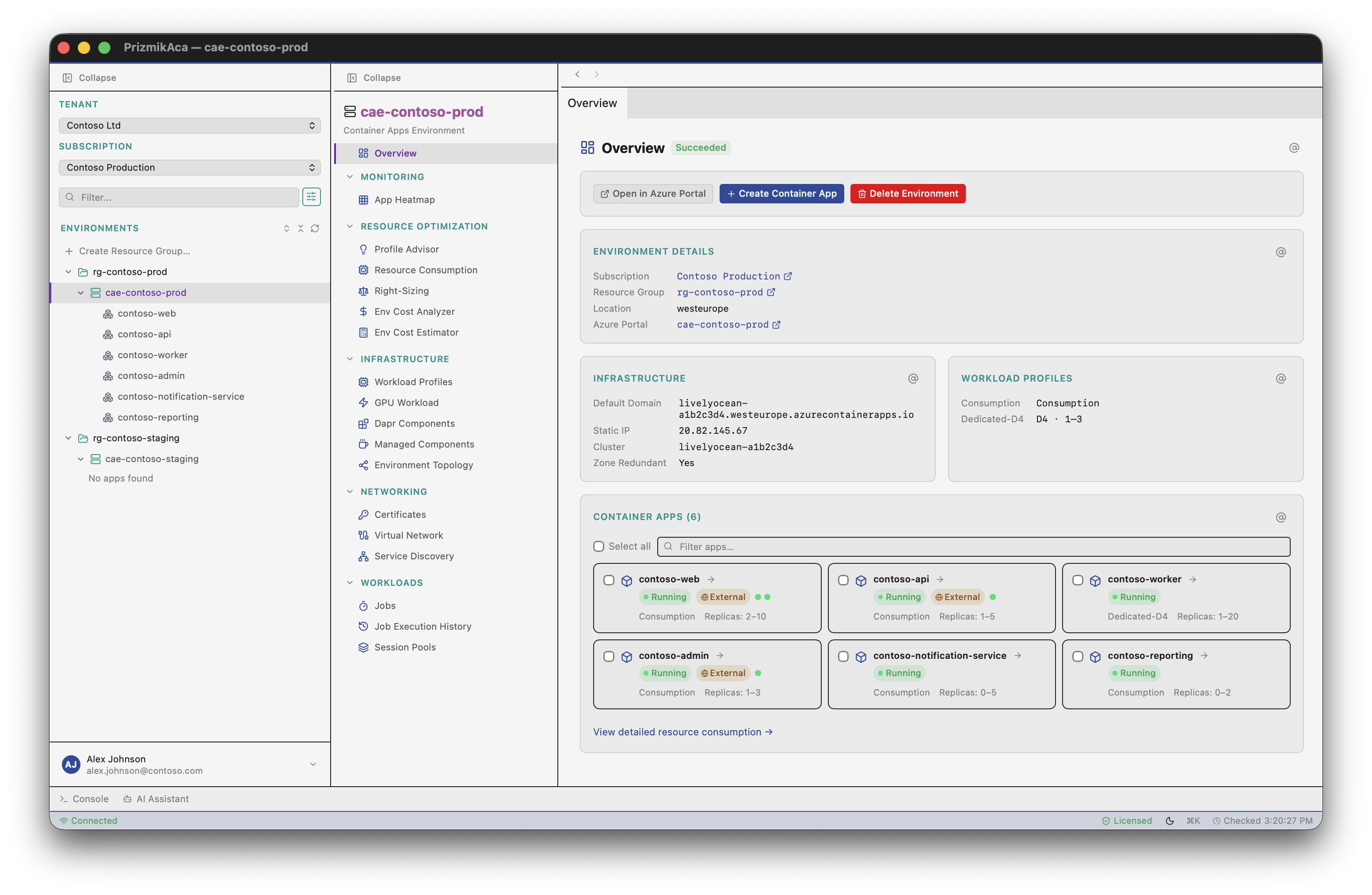1372x895 pixels.
Task: Click the plus icon for Create Resource Group
Action: [x=69, y=251]
